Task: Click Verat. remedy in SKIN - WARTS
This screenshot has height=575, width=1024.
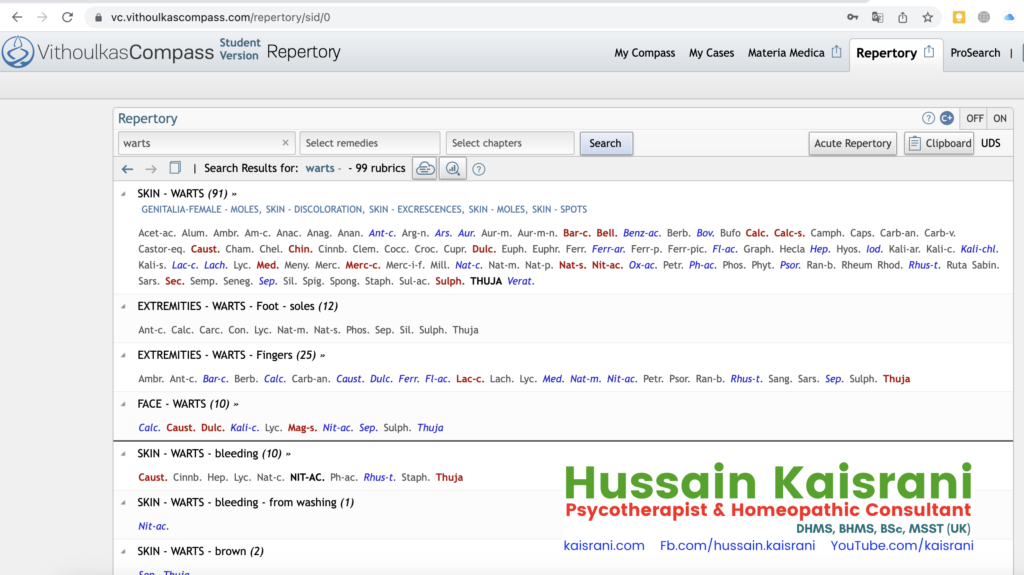Action: tap(520, 281)
